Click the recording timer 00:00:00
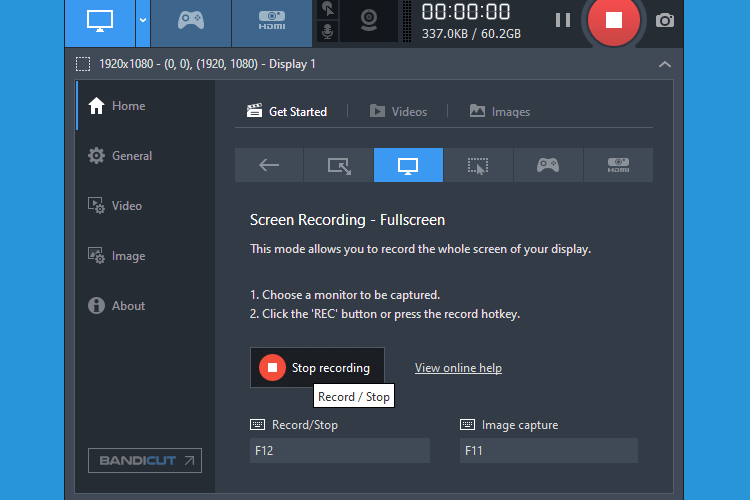The height and width of the screenshot is (500, 750). click(x=466, y=11)
